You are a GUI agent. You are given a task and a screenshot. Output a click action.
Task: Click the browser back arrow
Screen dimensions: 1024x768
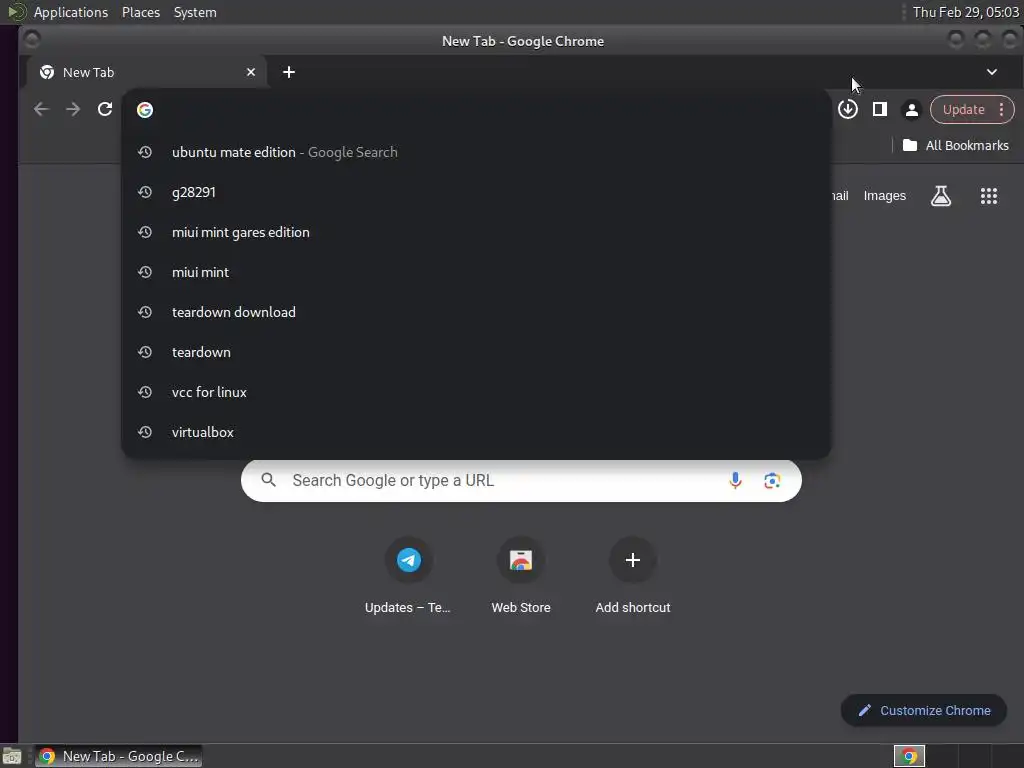41,109
